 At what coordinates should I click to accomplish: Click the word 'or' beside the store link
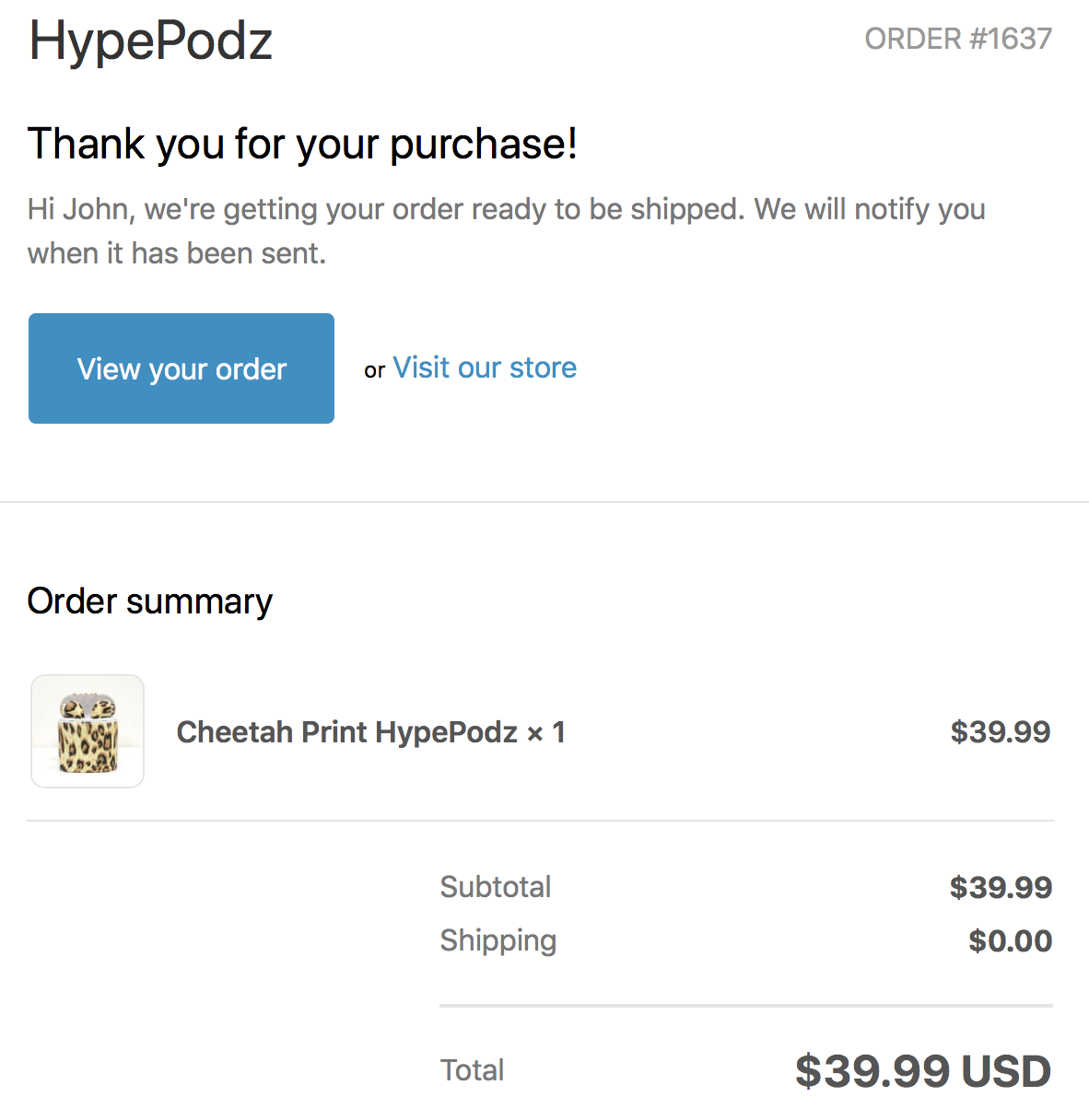point(374,370)
